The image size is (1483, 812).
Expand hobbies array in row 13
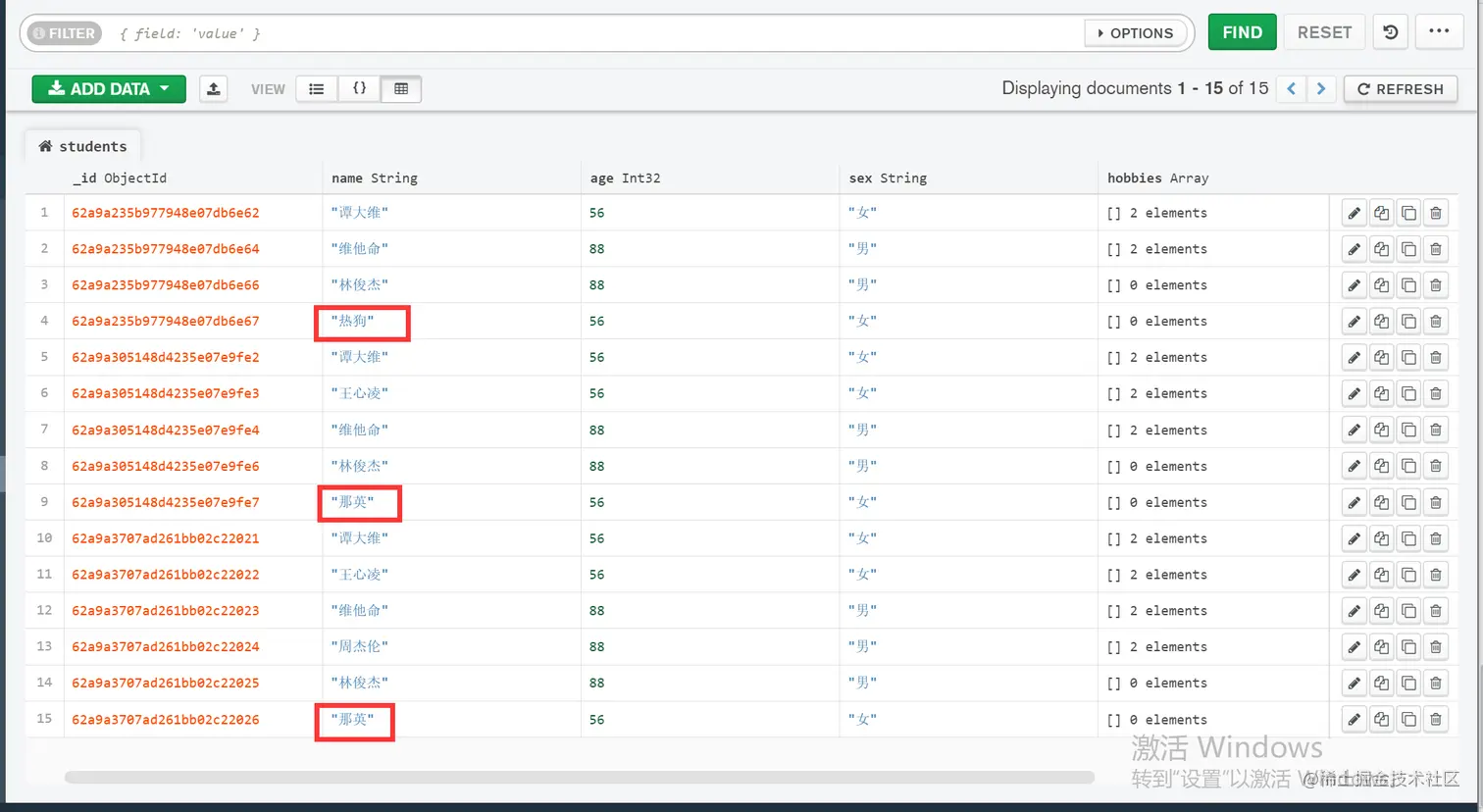(1156, 647)
